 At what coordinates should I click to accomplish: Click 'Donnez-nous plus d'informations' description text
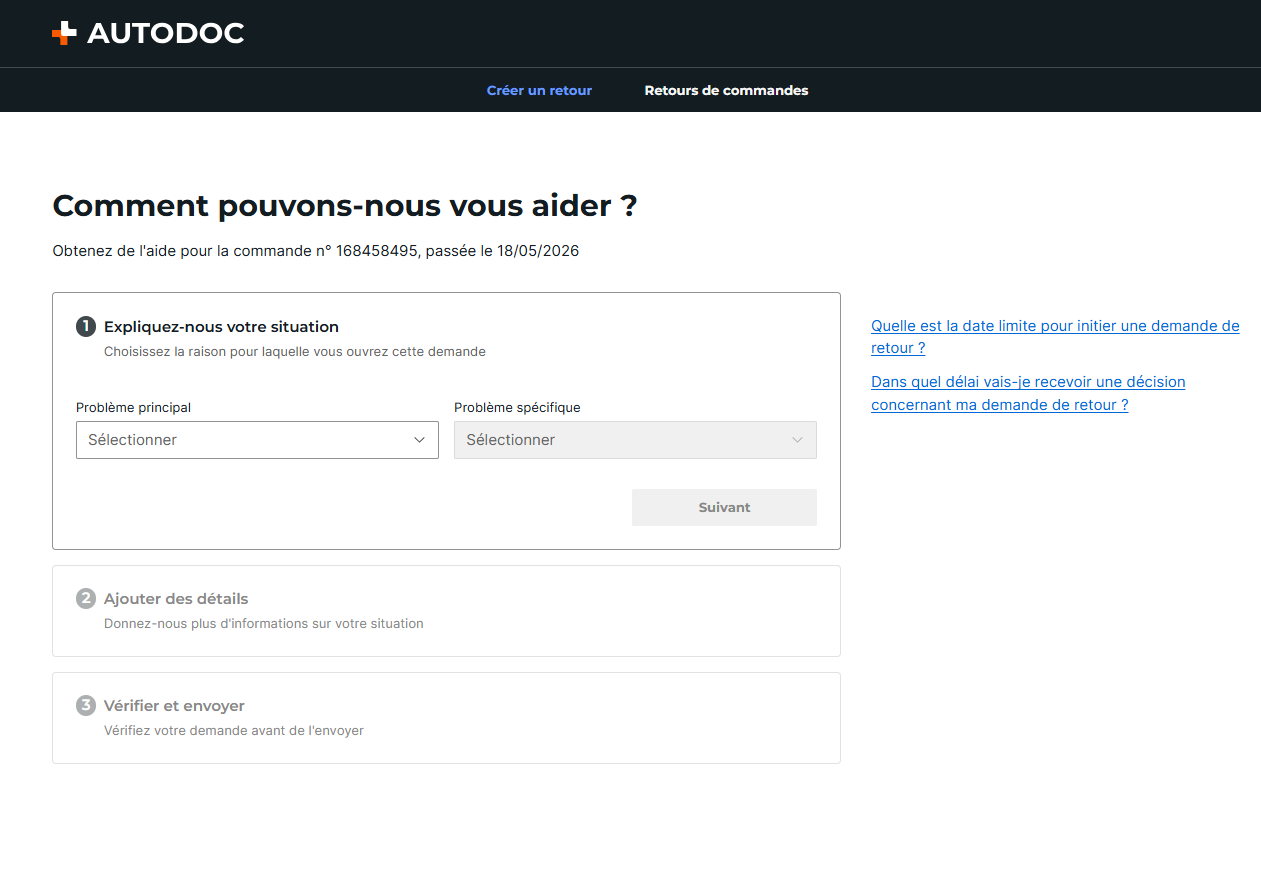pyautogui.click(x=264, y=624)
